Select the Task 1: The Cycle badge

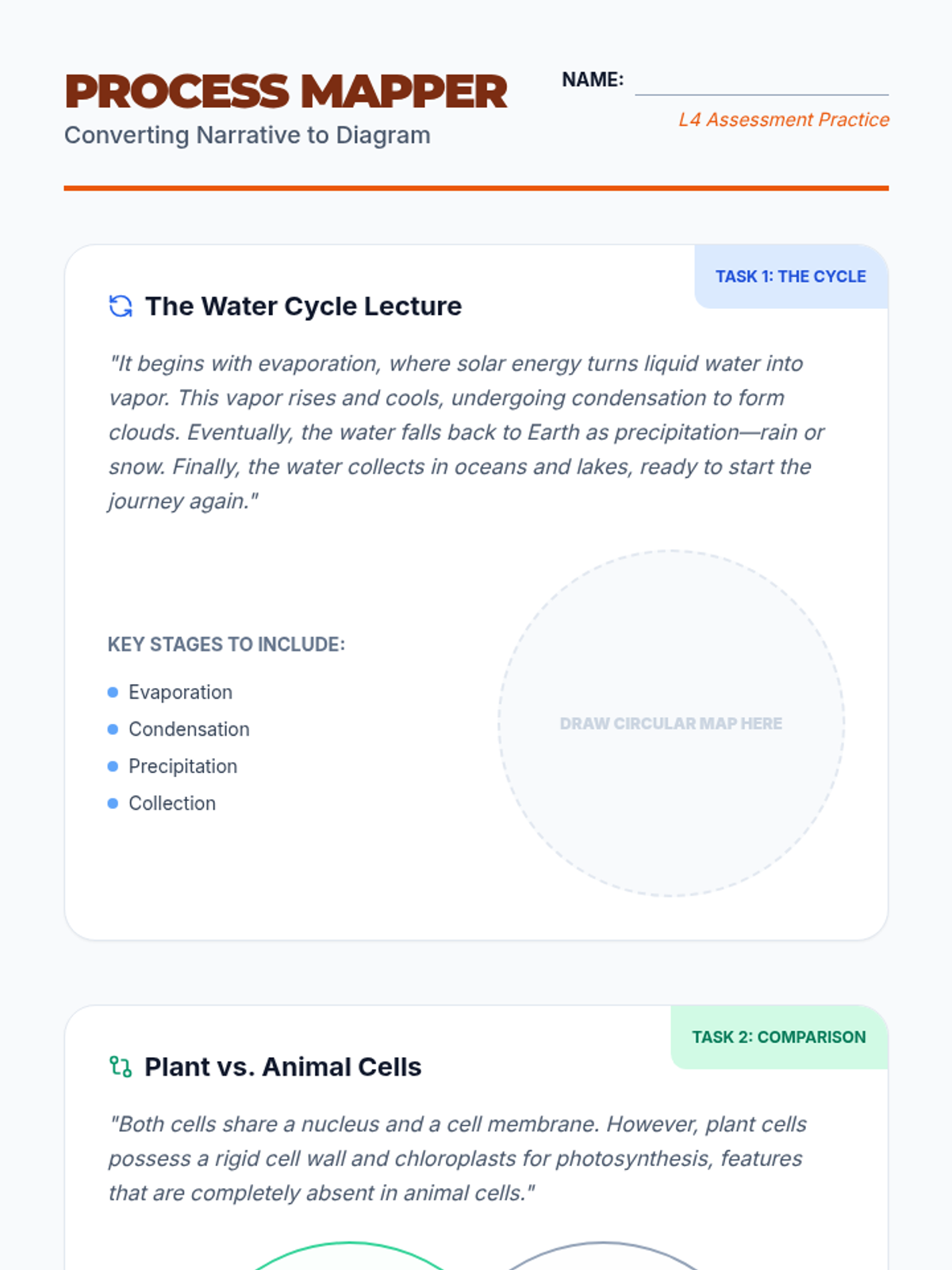(x=790, y=276)
